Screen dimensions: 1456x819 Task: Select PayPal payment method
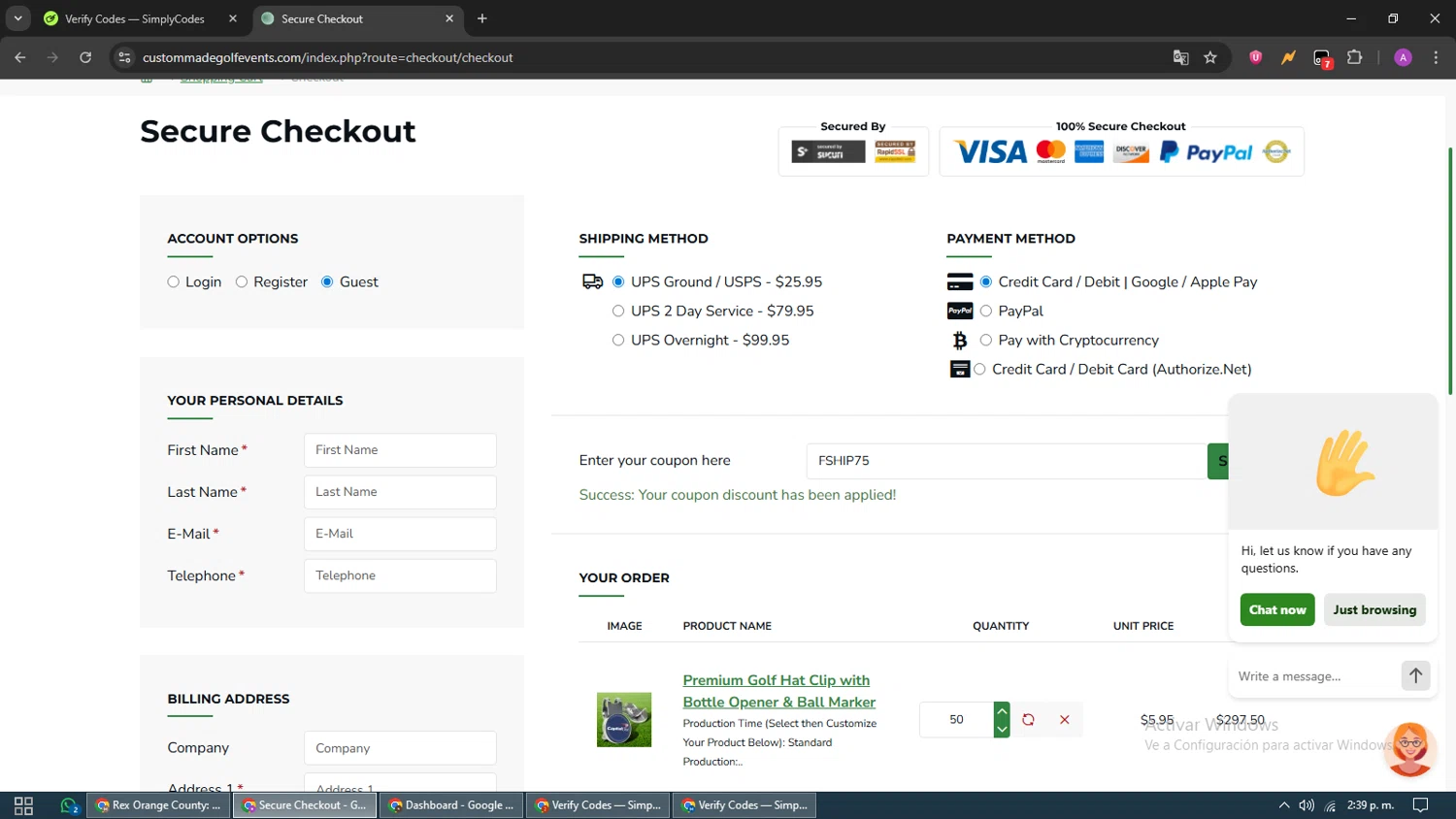click(986, 311)
